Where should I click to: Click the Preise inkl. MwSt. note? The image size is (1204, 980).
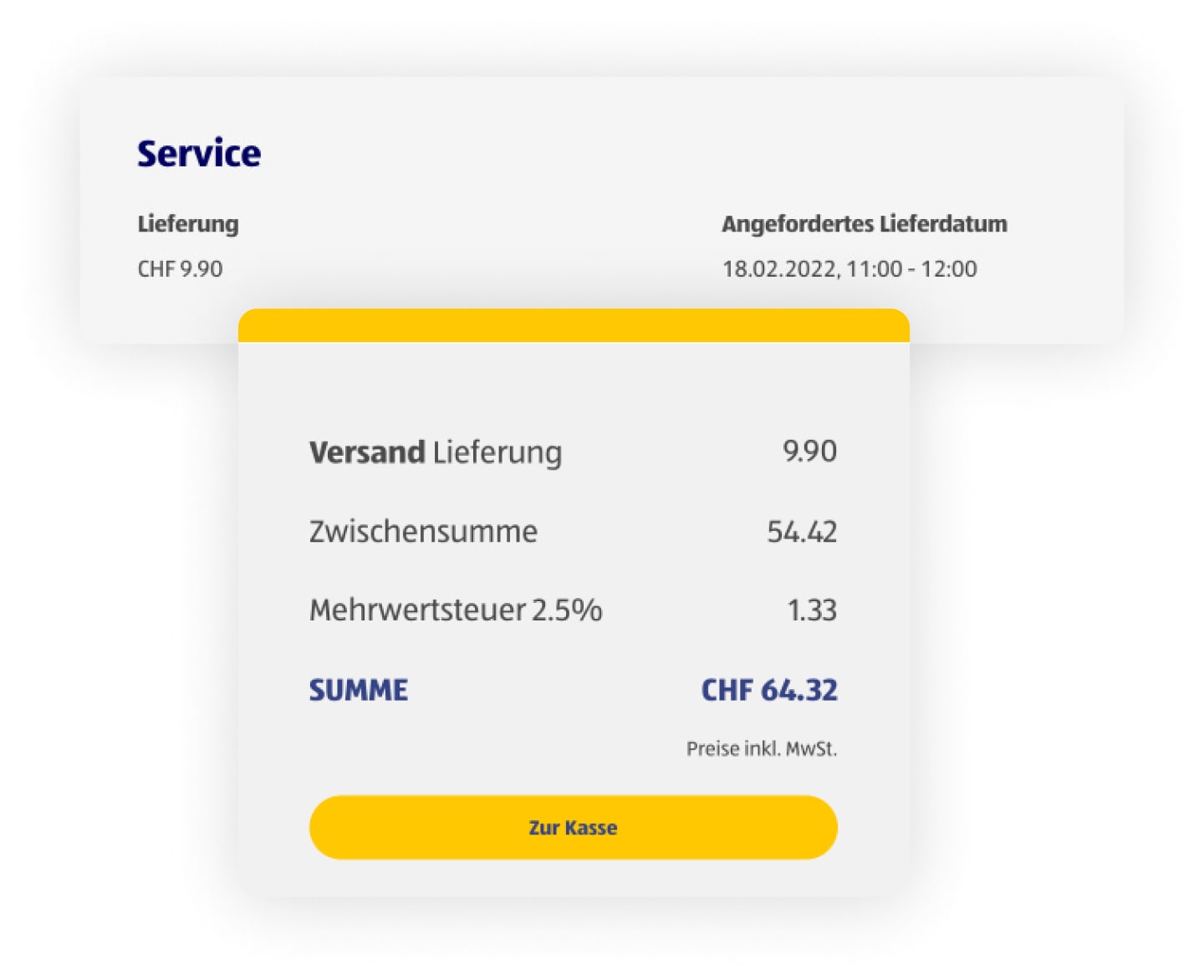tap(763, 748)
